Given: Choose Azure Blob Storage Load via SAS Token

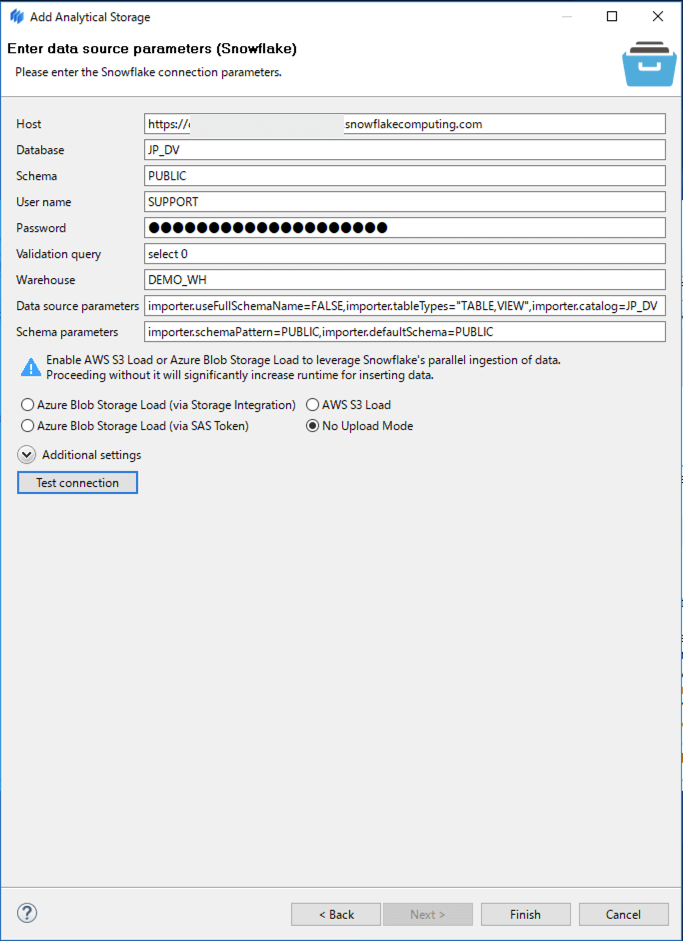Looking at the screenshot, I should pos(27,426).
